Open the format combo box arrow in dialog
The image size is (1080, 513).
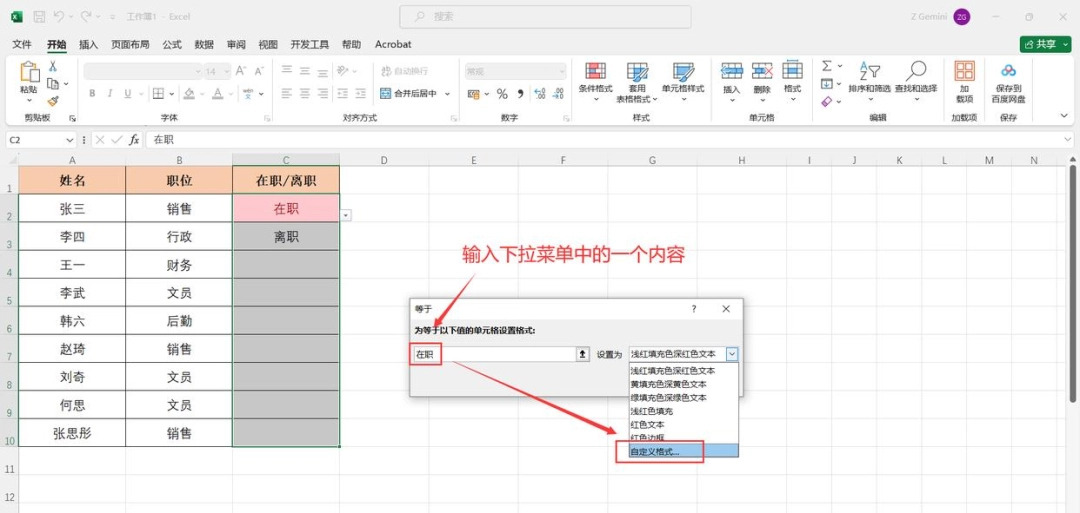coord(732,354)
